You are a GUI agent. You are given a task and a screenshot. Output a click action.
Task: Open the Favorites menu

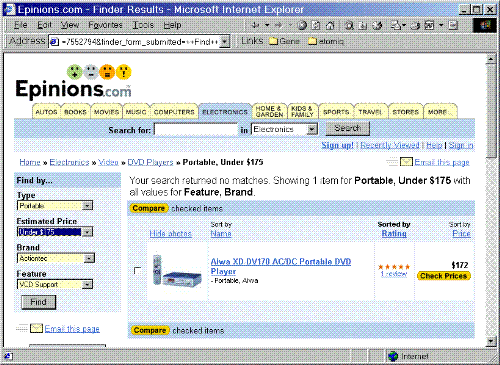(x=105, y=25)
